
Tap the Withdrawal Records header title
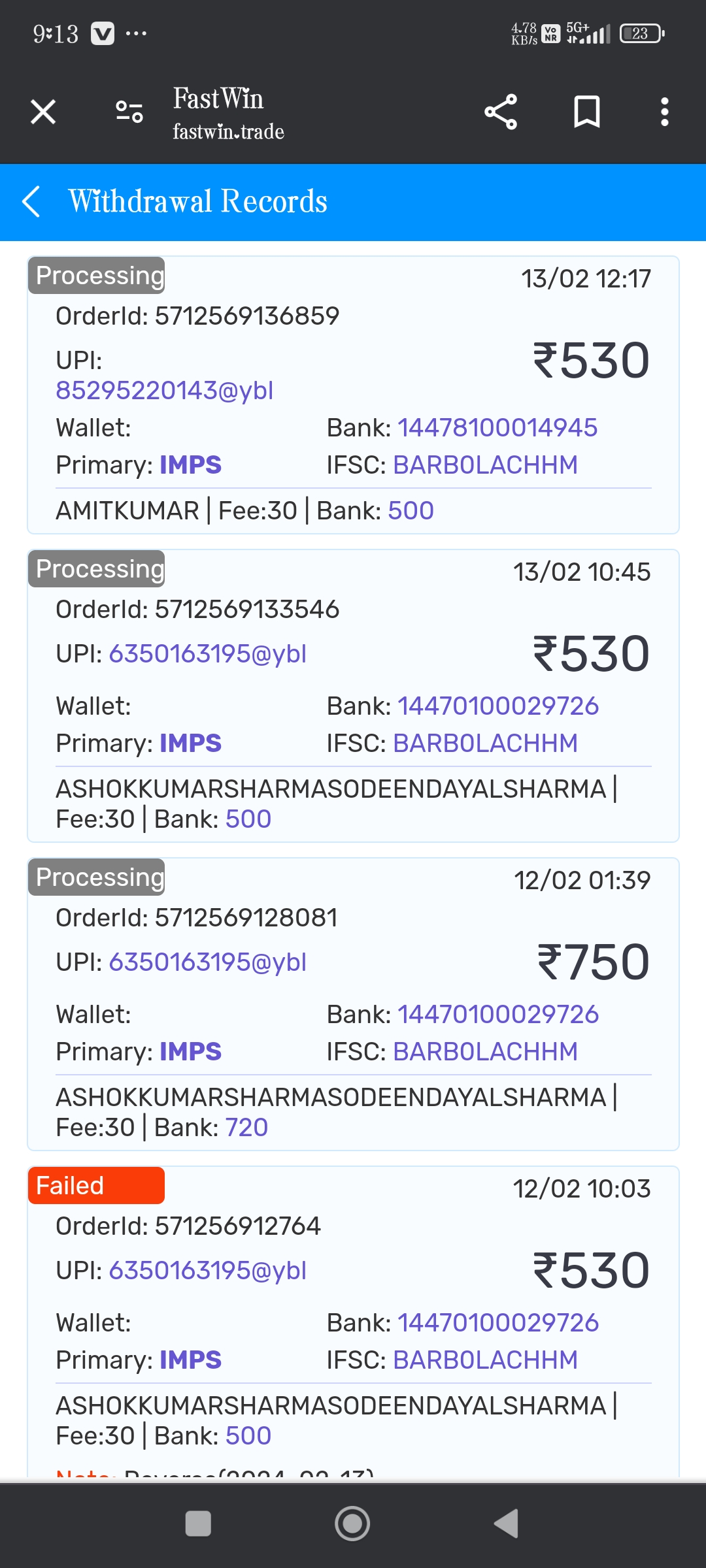pyautogui.click(x=198, y=201)
